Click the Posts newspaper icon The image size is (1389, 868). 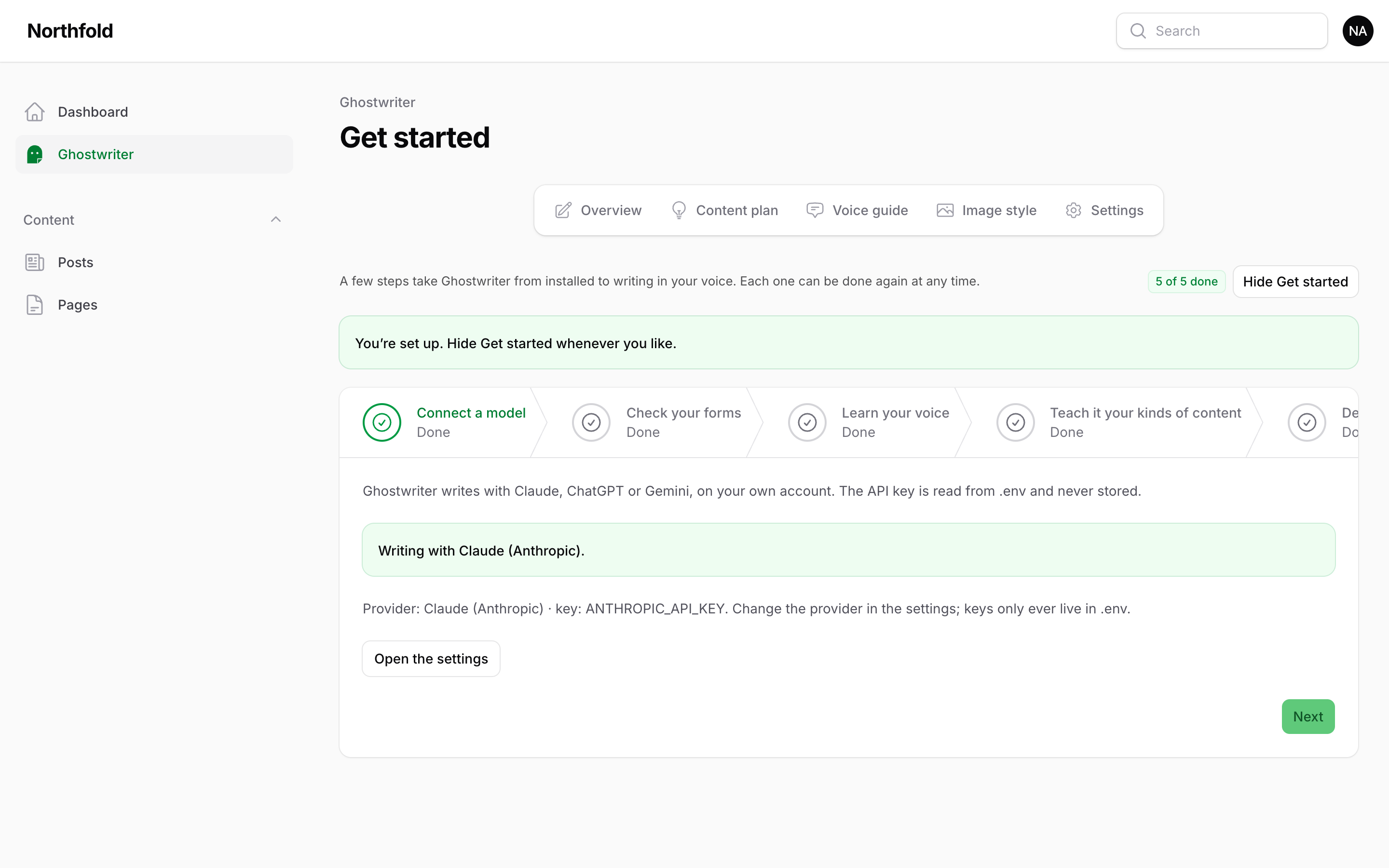point(34,262)
